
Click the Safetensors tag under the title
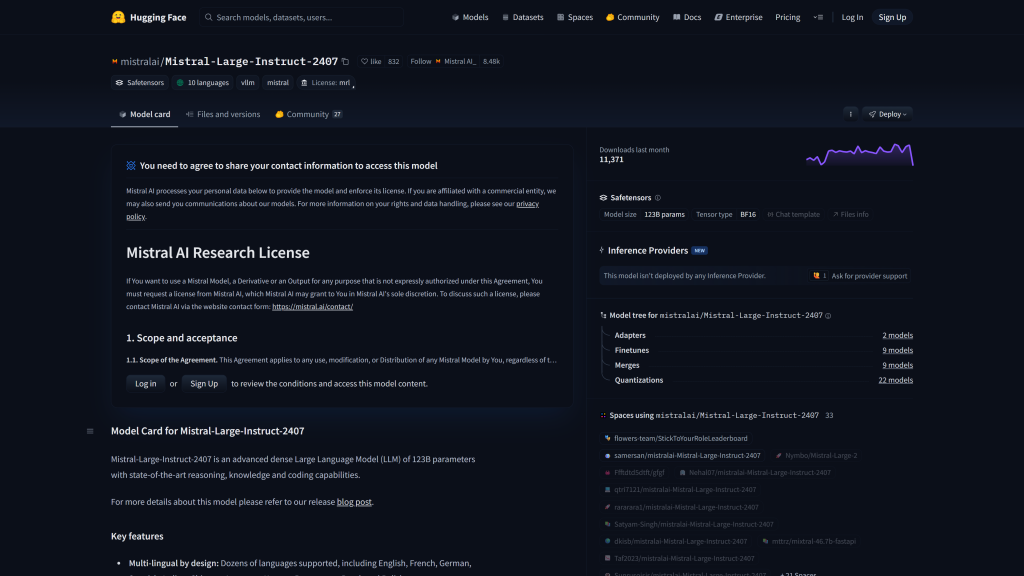pyautogui.click(x=140, y=83)
